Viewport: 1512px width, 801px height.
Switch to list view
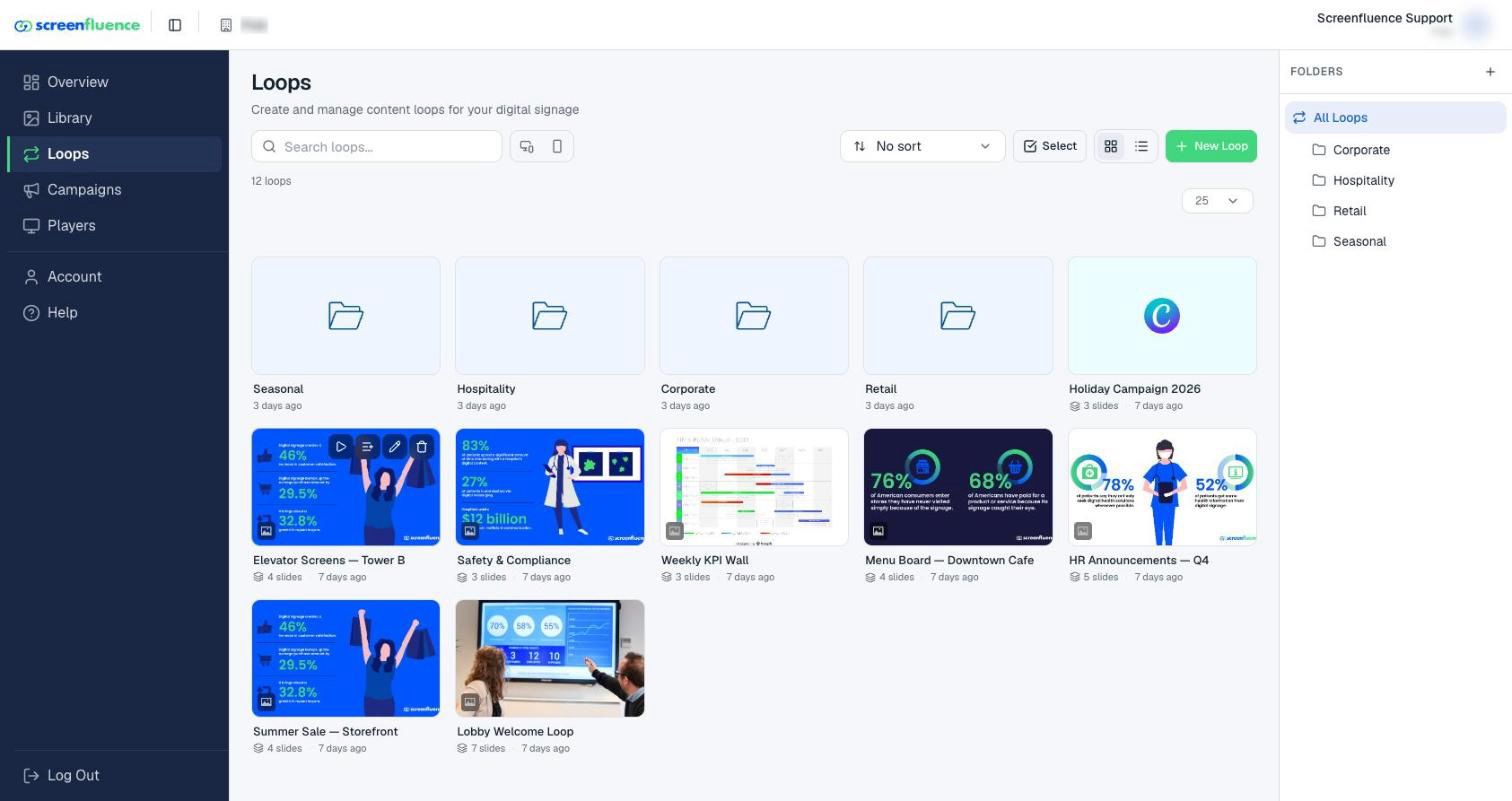(x=1141, y=147)
